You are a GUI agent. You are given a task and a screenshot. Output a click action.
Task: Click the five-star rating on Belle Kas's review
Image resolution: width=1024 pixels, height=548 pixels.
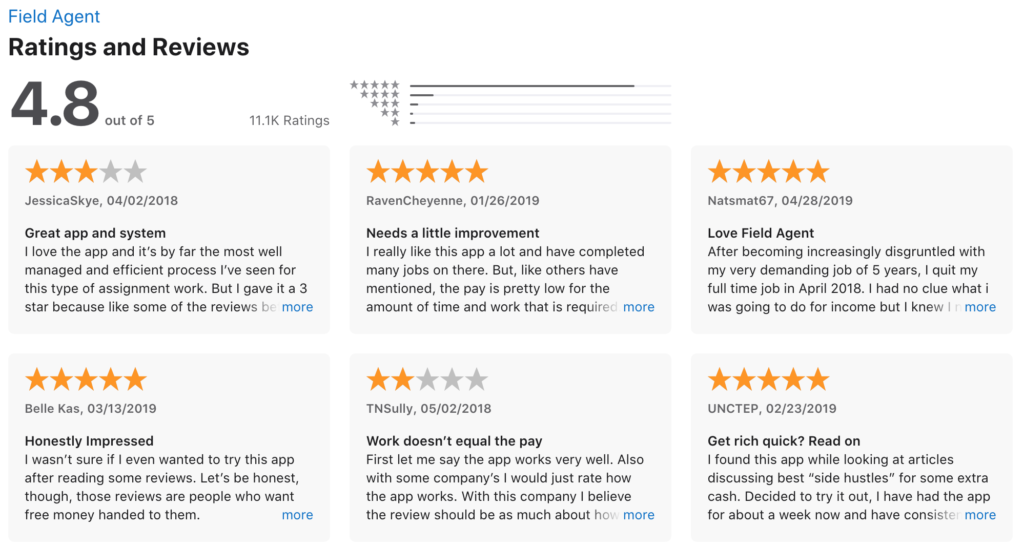coord(86,379)
